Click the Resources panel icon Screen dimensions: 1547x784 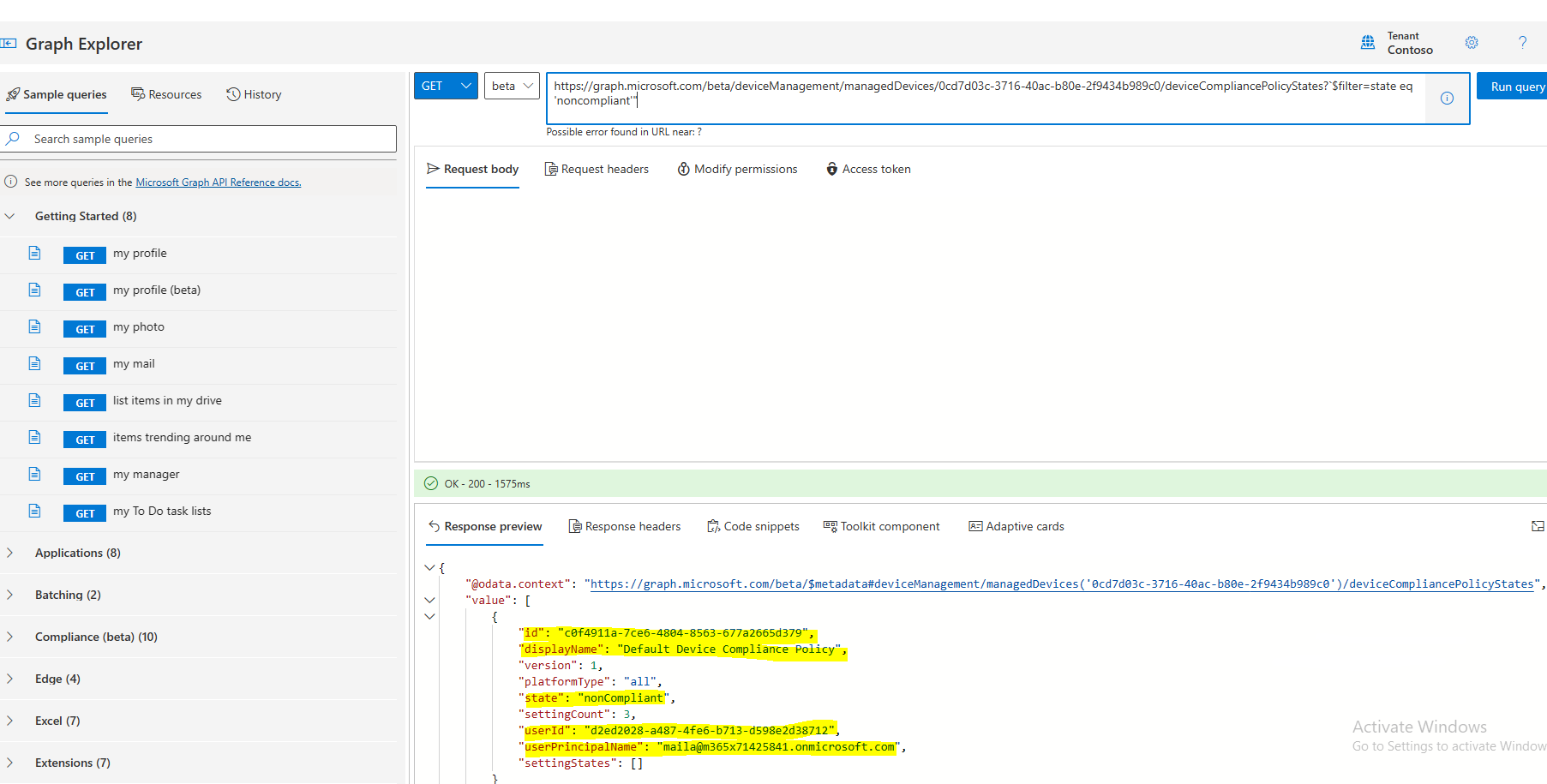pos(138,94)
